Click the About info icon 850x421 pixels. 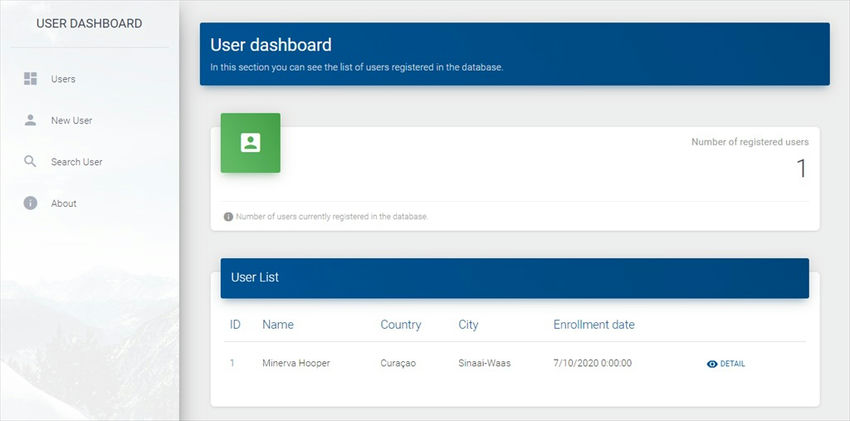[30, 203]
